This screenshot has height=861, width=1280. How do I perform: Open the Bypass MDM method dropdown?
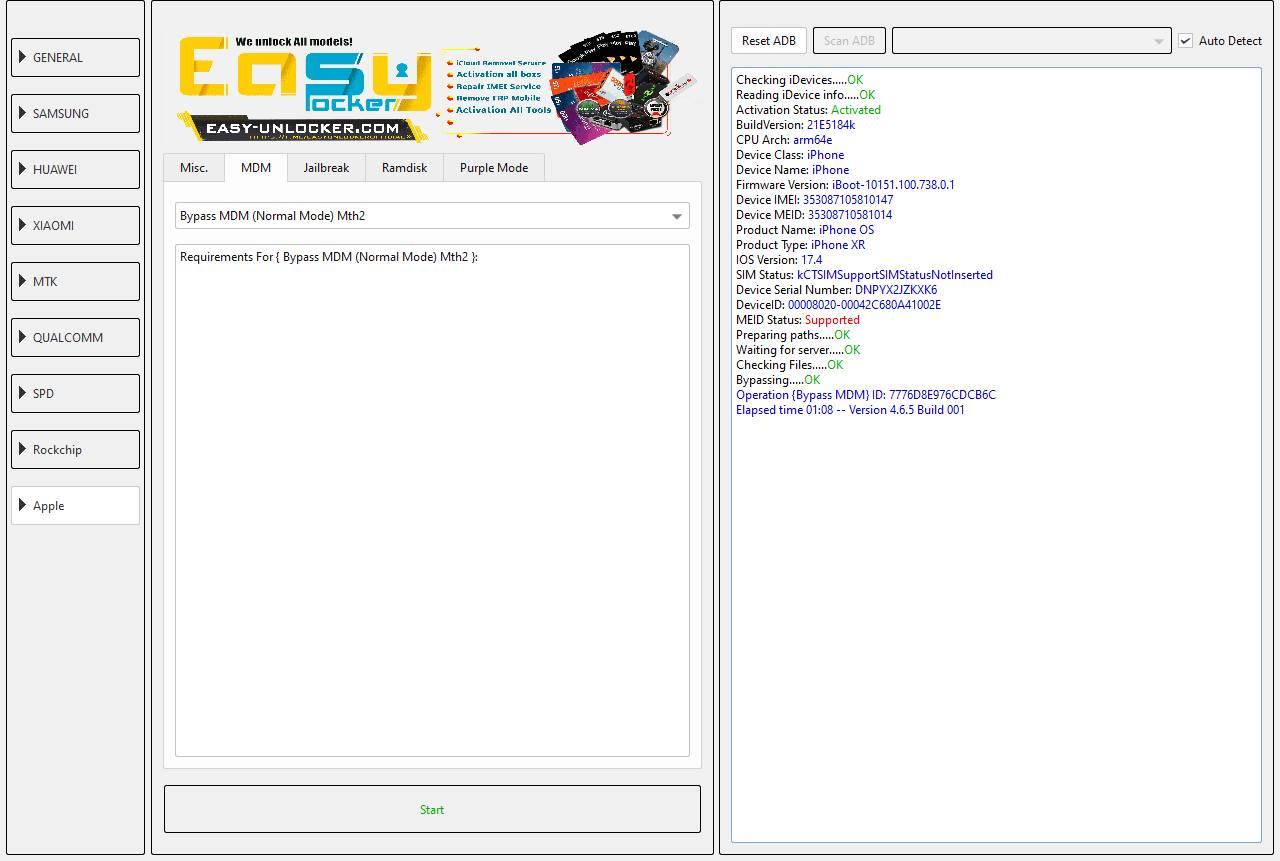pos(432,216)
